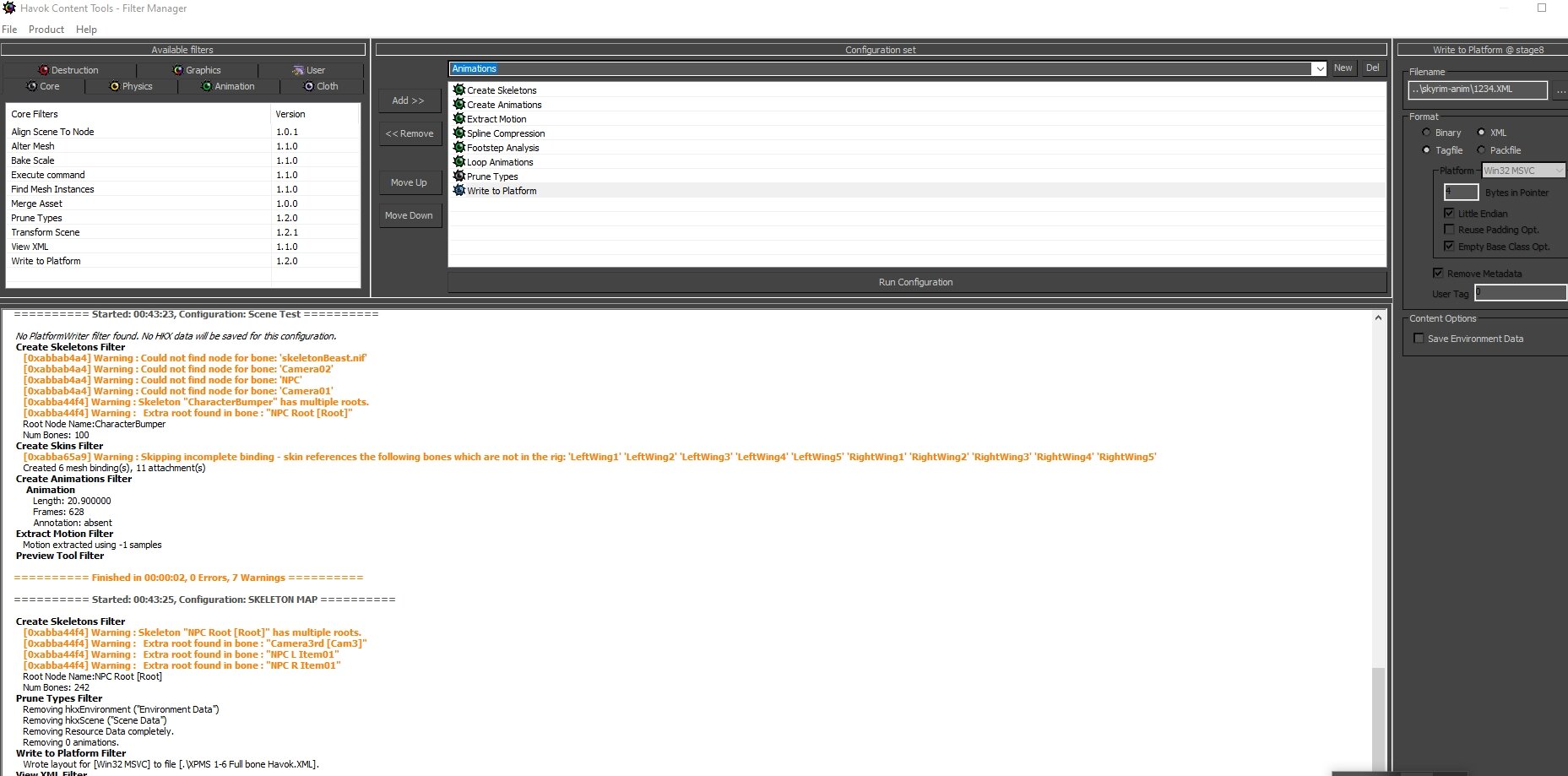Click the Cloth tab icon

tap(309, 86)
